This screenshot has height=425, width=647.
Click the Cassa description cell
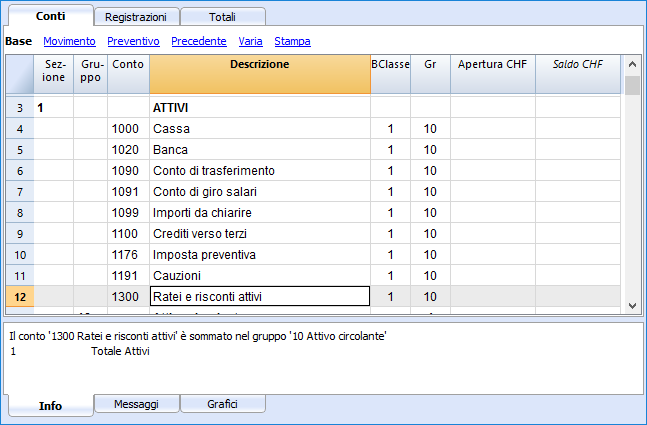coord(260,129)
